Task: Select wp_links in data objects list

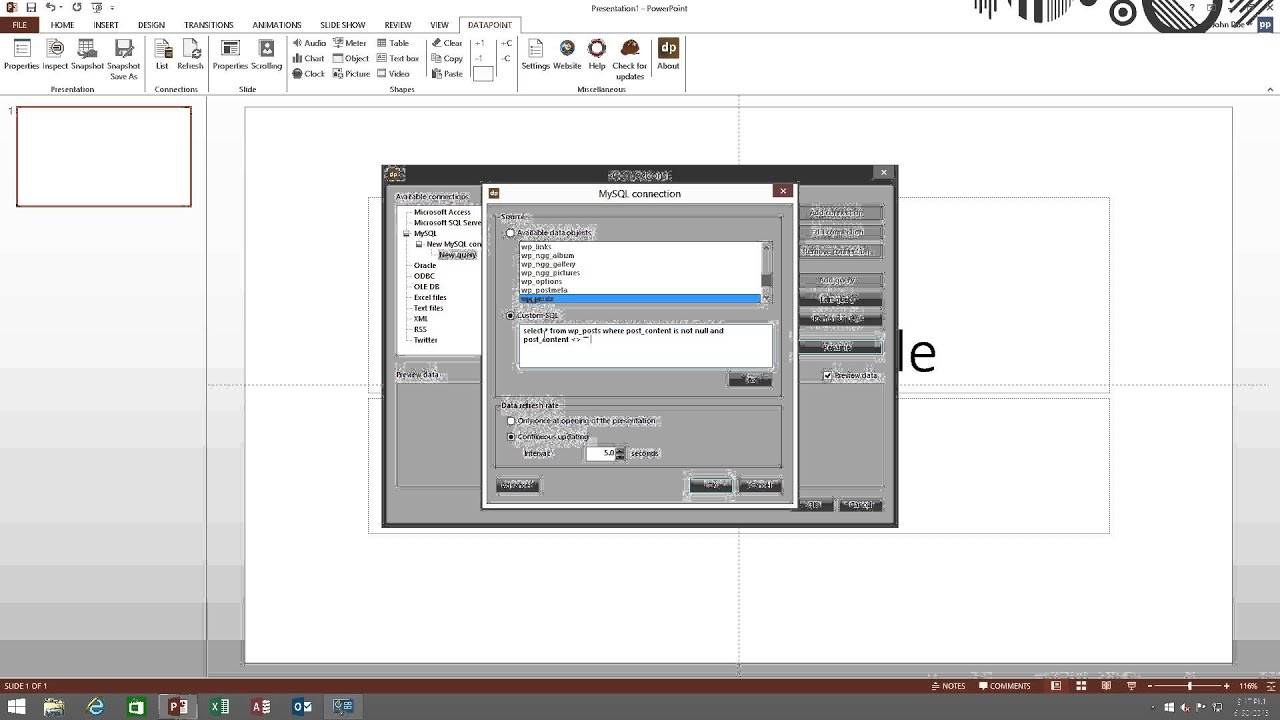Action: tap(536, 247)
